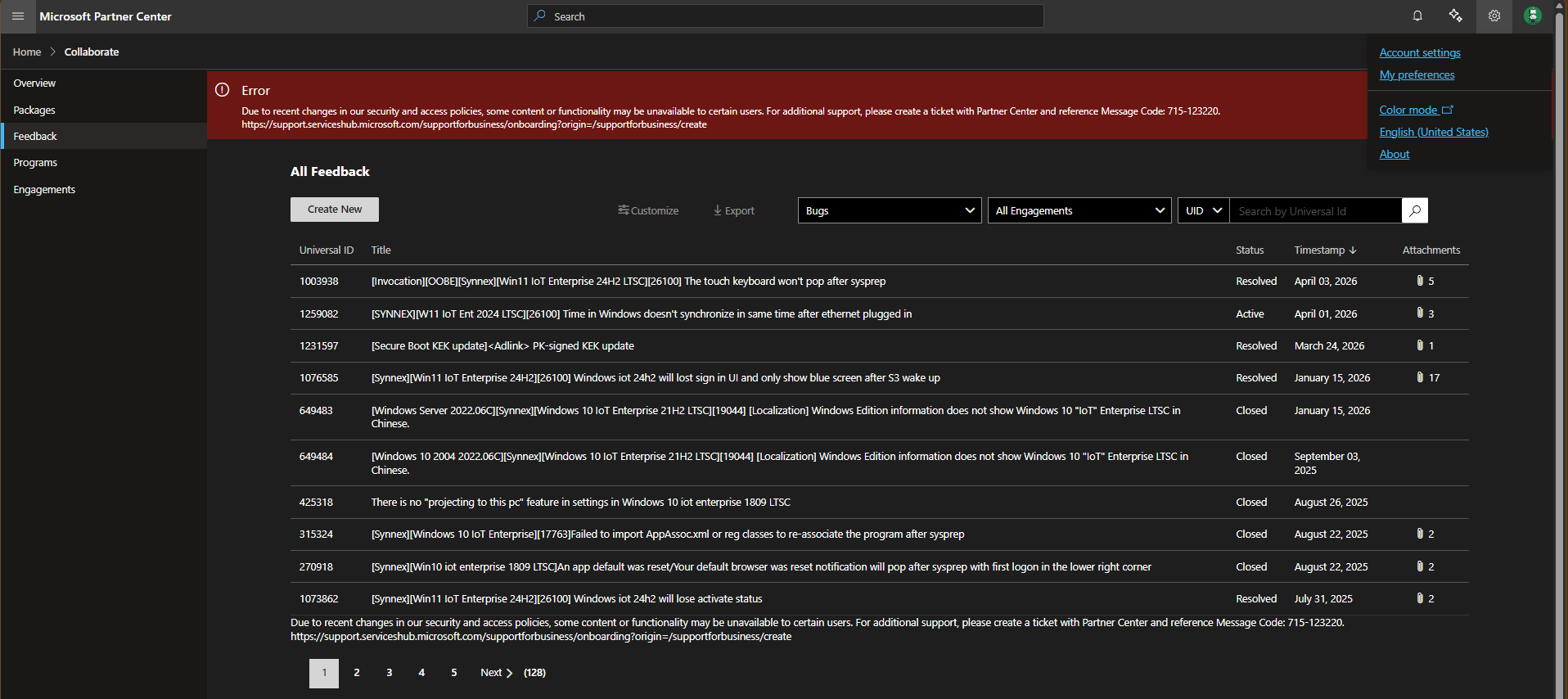The image size is (1568, 699).
Task: Open the UID search type dropdown
Action: 1204,210
